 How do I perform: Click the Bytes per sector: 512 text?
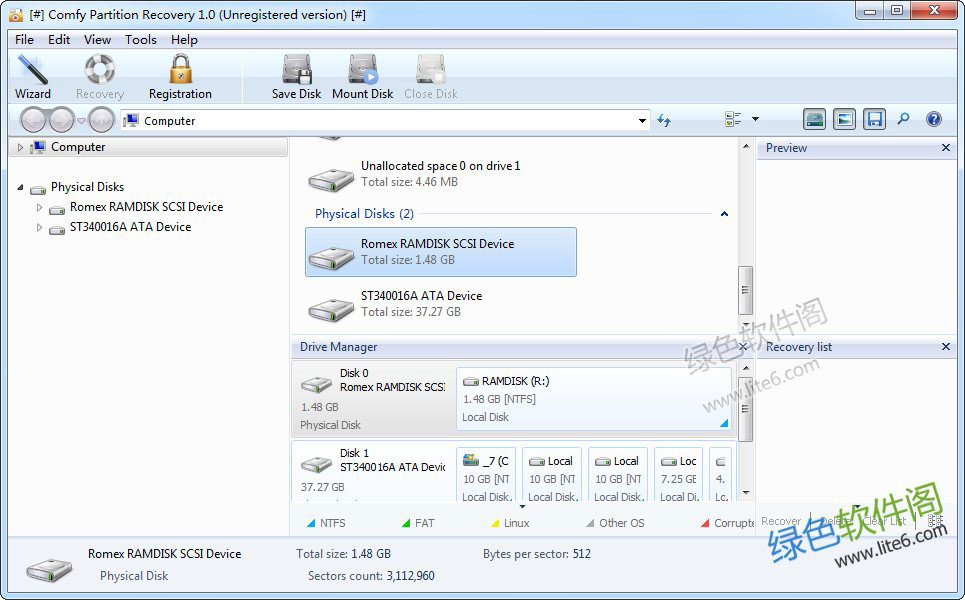coord(537,554)
